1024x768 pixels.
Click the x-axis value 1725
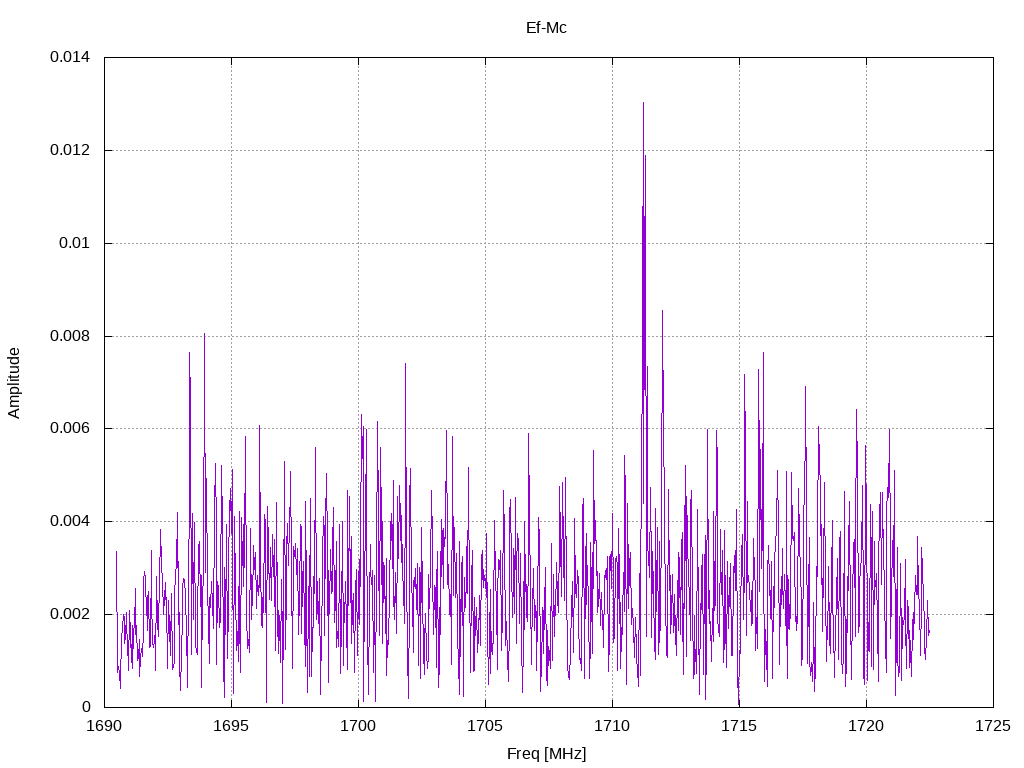(x=993, y=726)
